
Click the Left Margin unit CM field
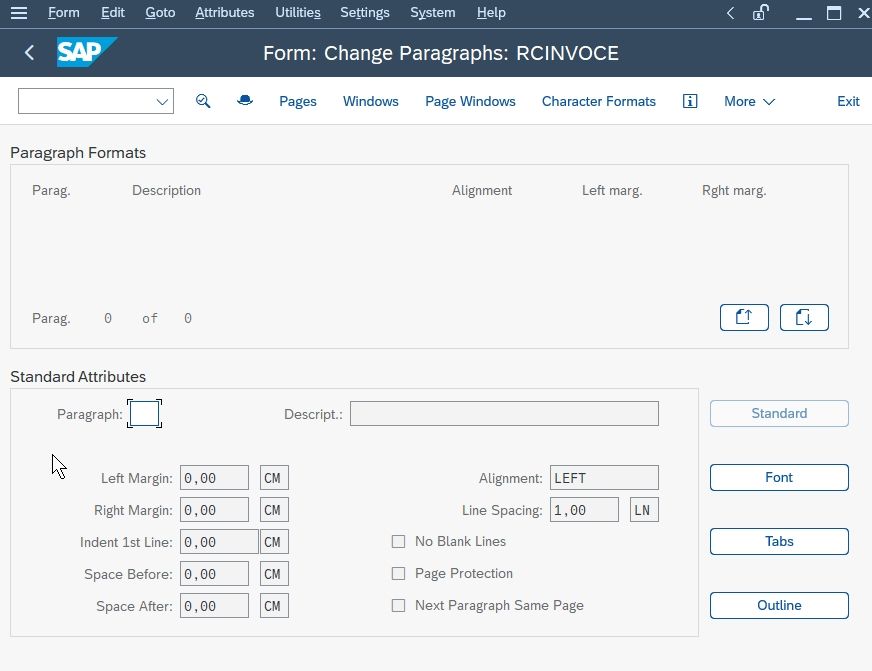(x=274, y=478)
